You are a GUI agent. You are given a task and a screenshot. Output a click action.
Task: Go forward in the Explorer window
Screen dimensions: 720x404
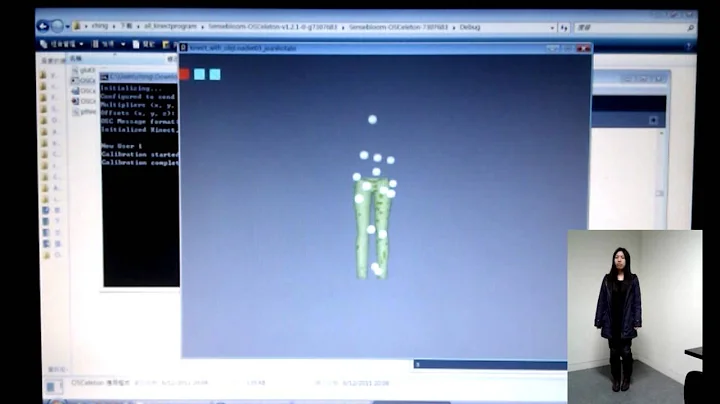click(x=57, y=26)
